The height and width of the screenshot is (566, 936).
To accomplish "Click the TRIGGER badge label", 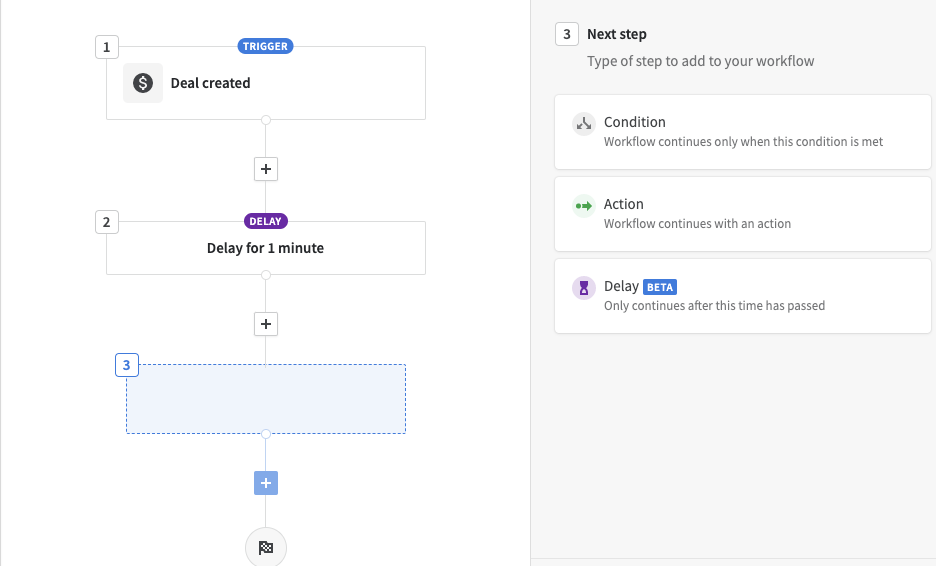I will pyautogui.click(x=265, y=46).
